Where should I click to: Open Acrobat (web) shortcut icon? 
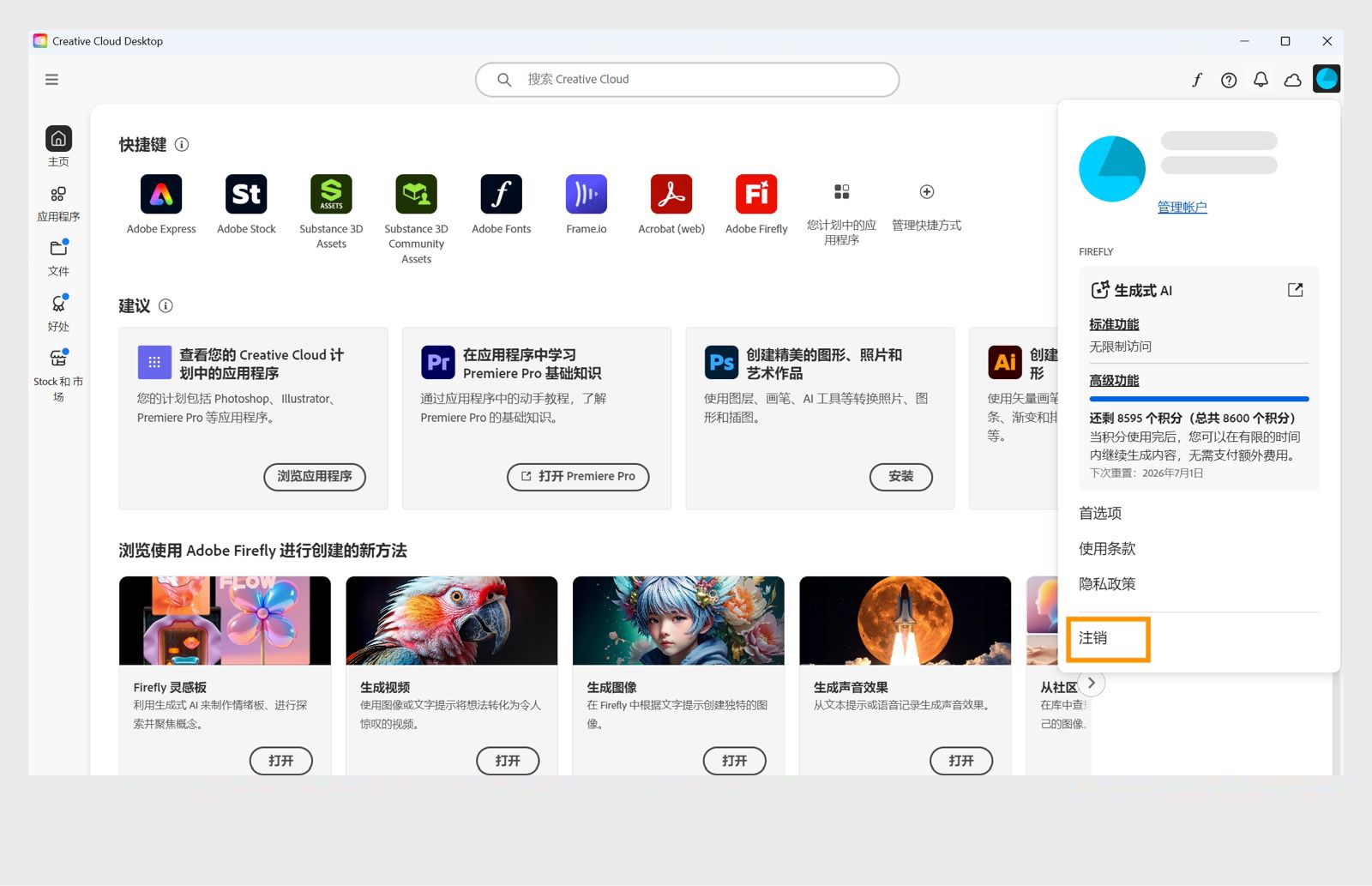(x=671, y=194)
